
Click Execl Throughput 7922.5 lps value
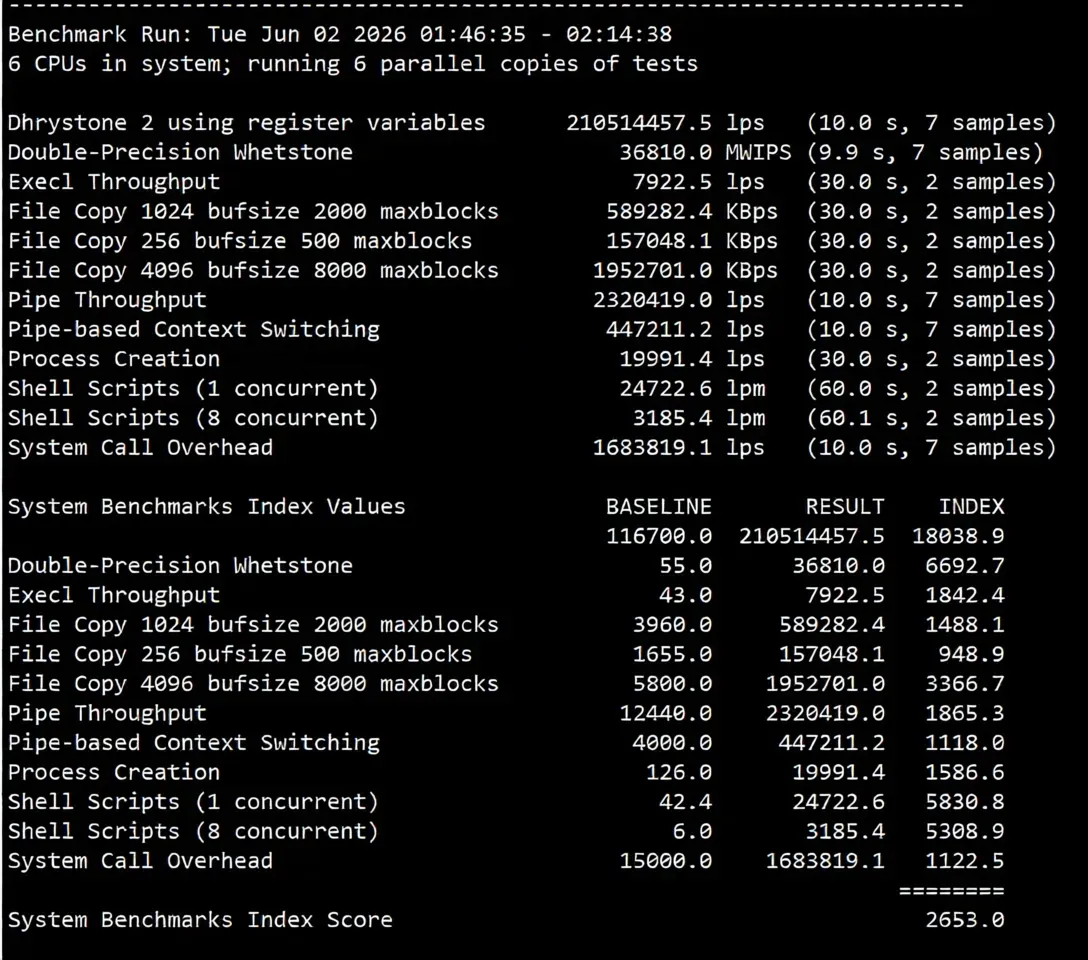coord(698,182)
